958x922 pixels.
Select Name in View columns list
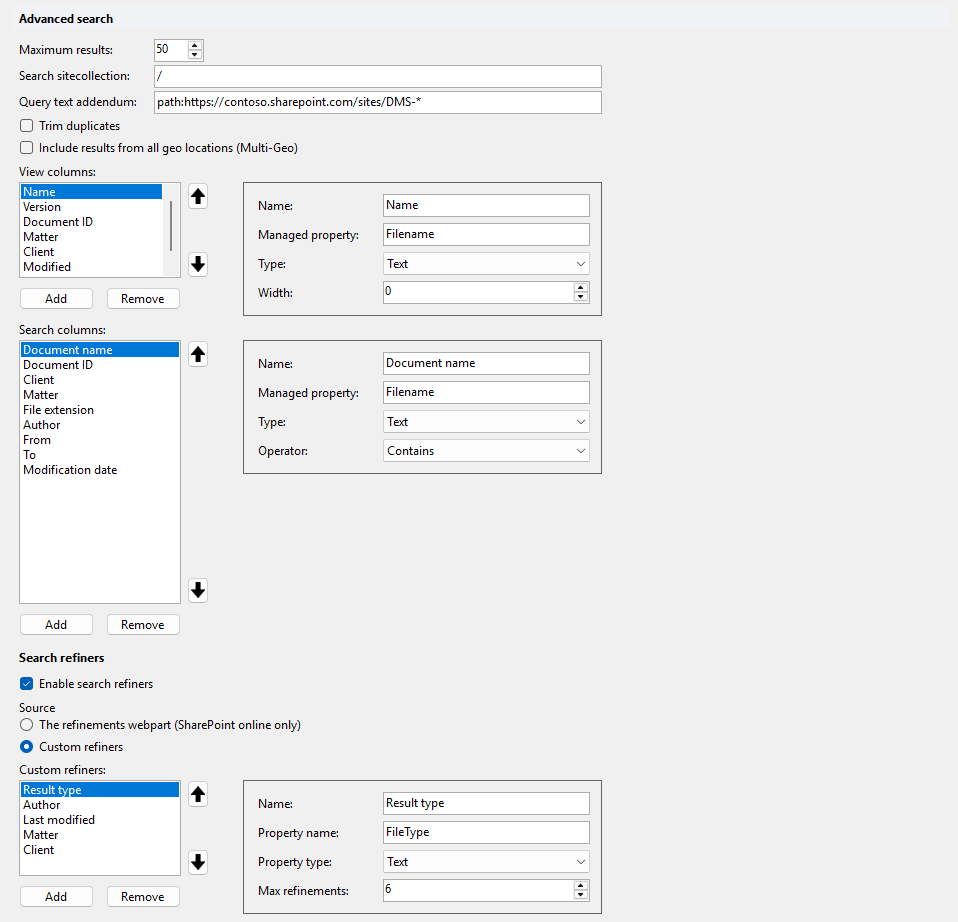coord(92,192)
